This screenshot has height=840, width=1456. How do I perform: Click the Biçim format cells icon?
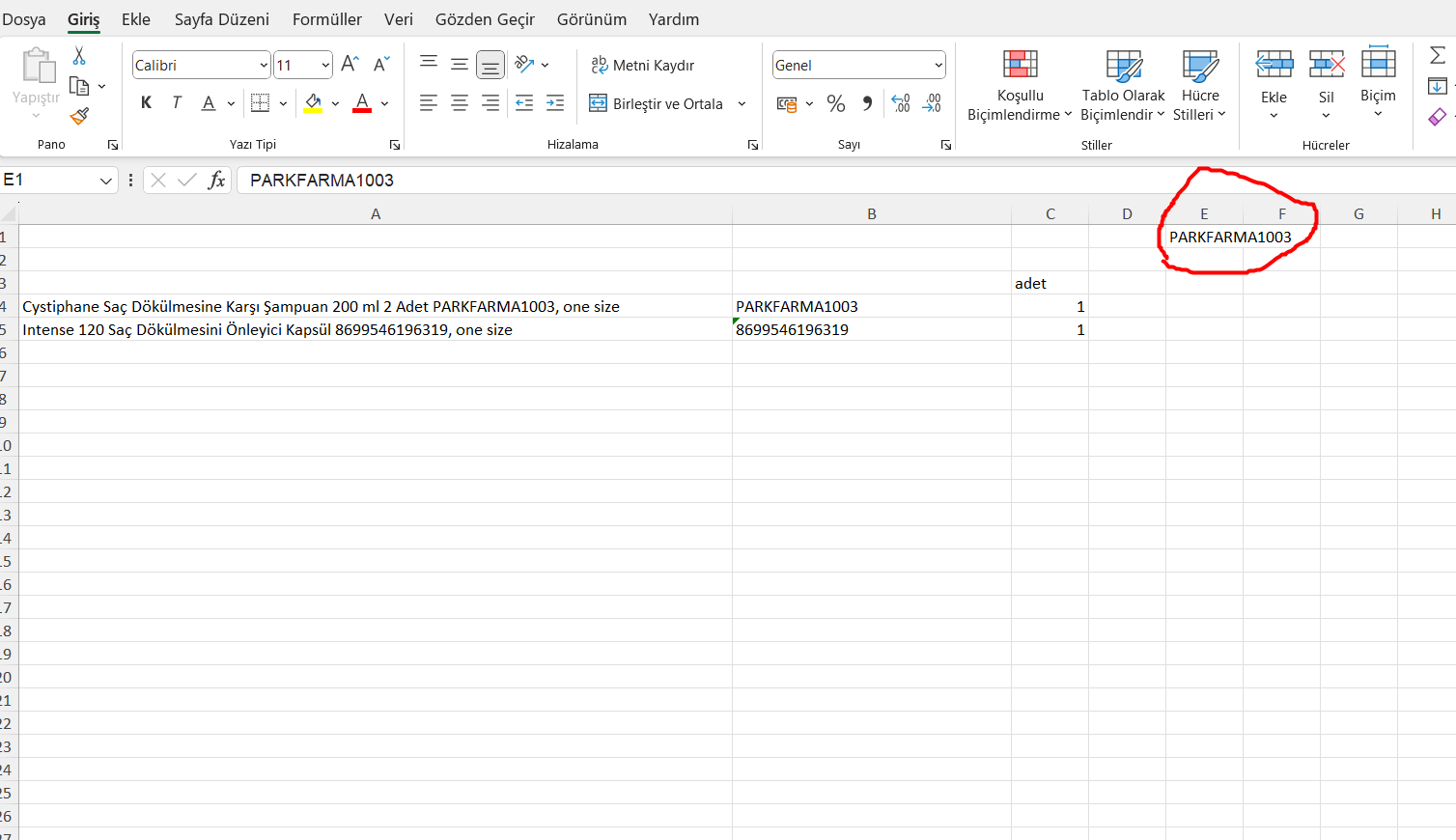click(x=1378, y=63)
